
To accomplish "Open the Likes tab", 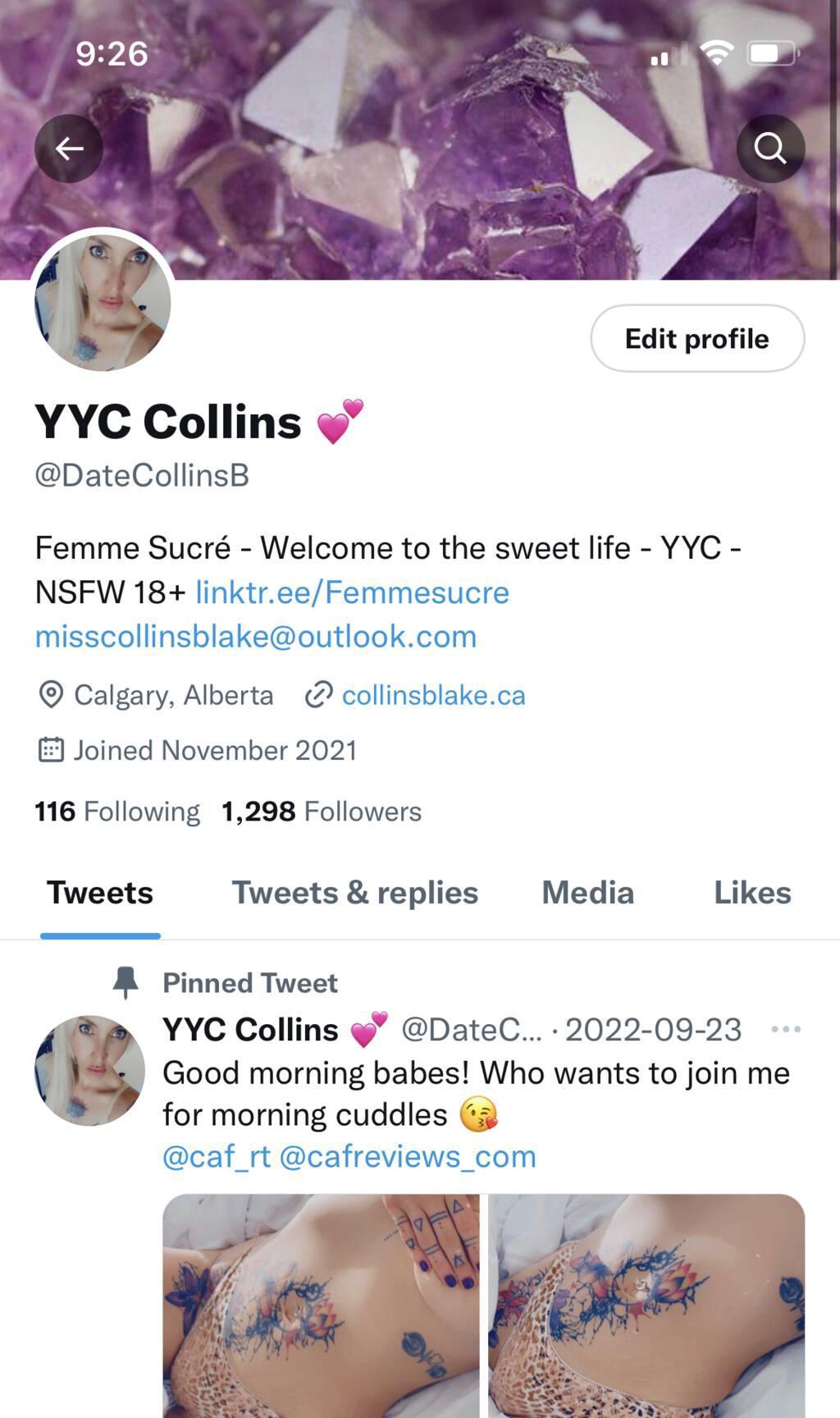I will click(x=752, y=893).
